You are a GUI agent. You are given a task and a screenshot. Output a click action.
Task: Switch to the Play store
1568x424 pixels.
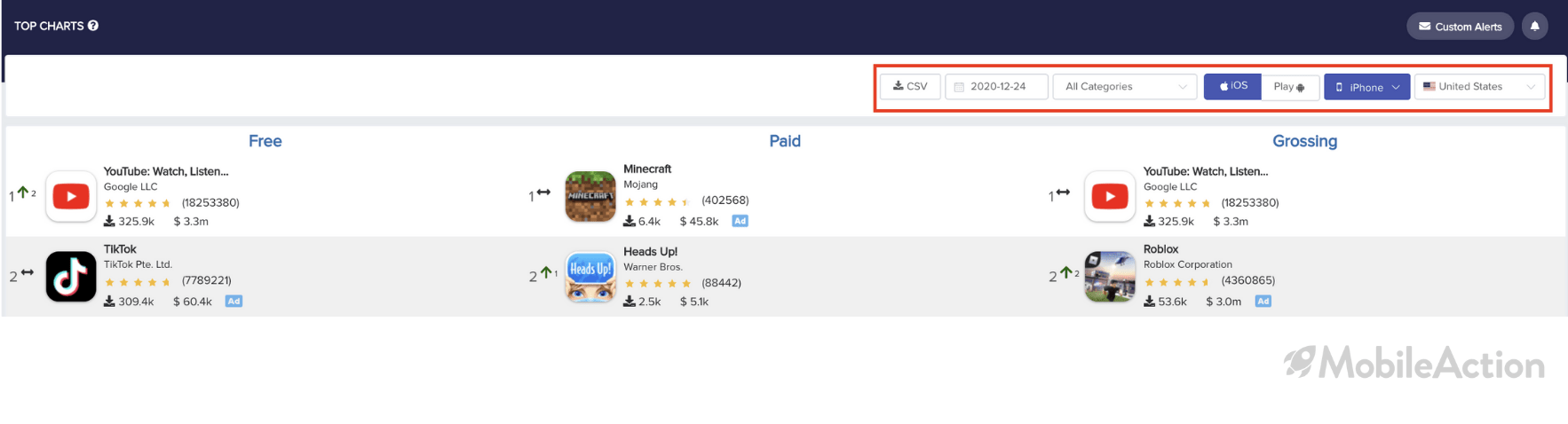click(x=1290, y=87)
